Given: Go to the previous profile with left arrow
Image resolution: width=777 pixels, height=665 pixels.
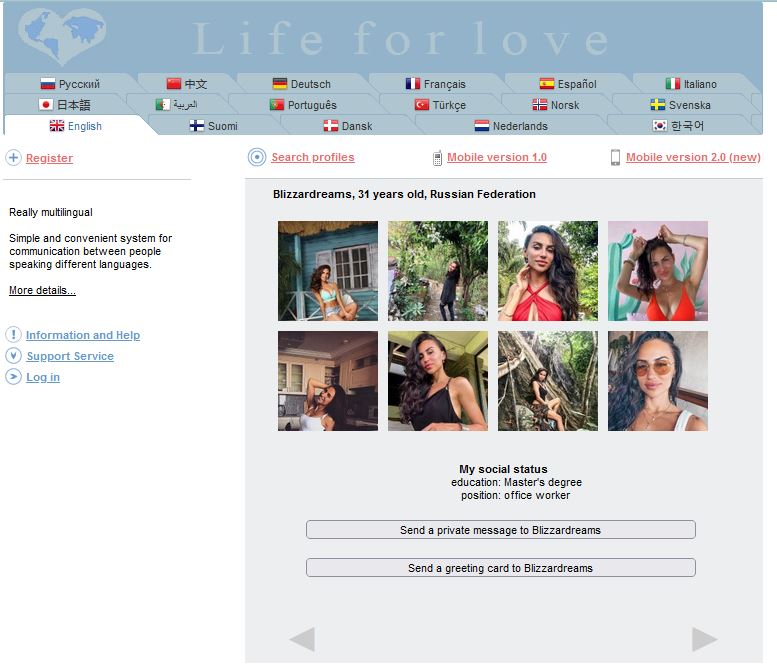Looking at the screenshot, I should pyautogui.click(x=302, y=639).
